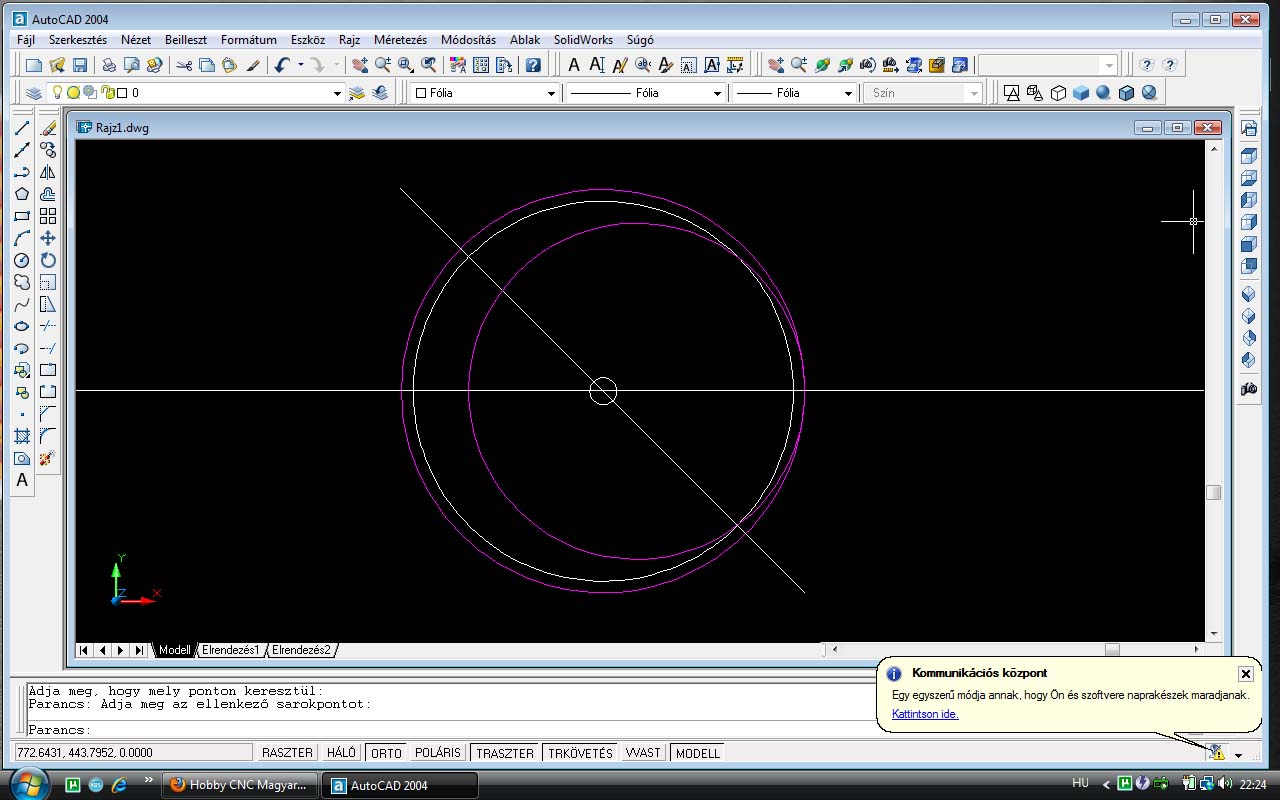This screenshot has width=1280, height=800.
Task: Activate the Rotate modify tool
Action: tap(47, 260)
